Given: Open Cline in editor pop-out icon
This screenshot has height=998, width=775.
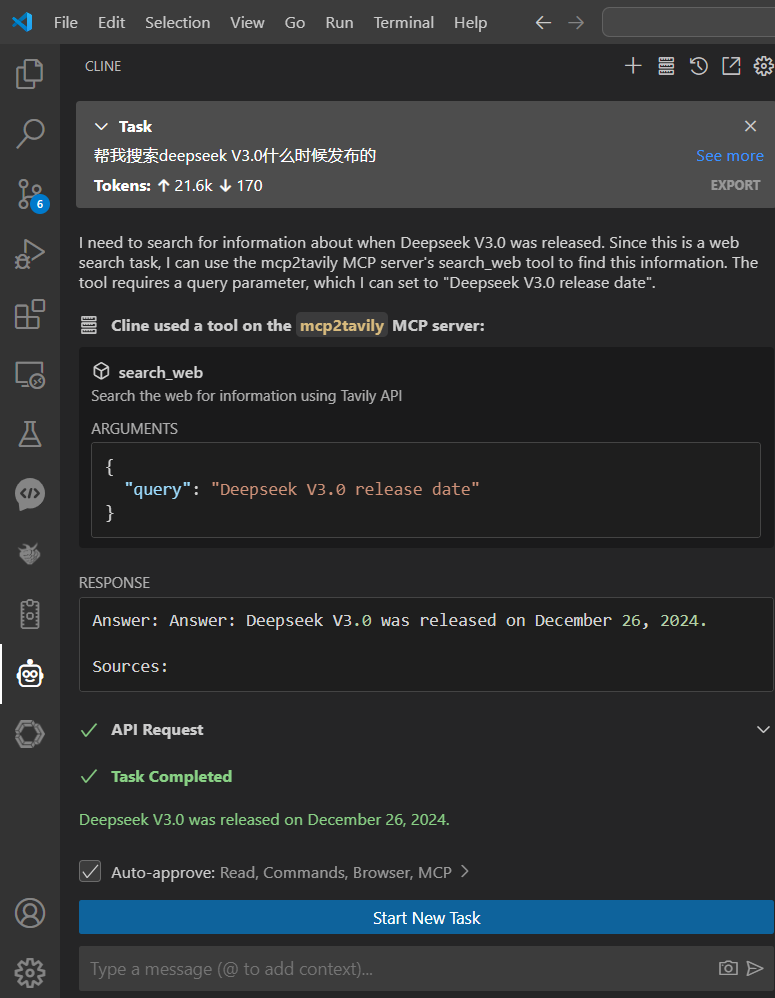Looking at the screenshot, I should [x=731, y=66].
